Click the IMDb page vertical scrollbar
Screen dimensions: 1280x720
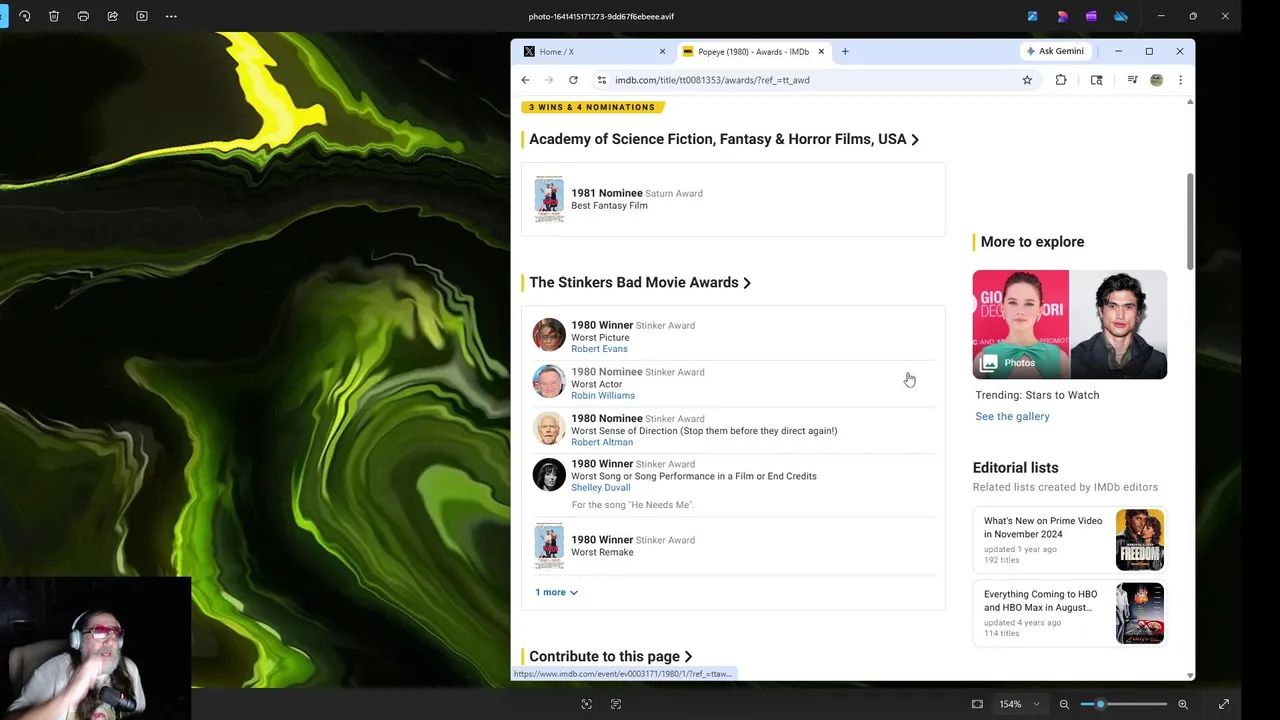point(1190,221)
